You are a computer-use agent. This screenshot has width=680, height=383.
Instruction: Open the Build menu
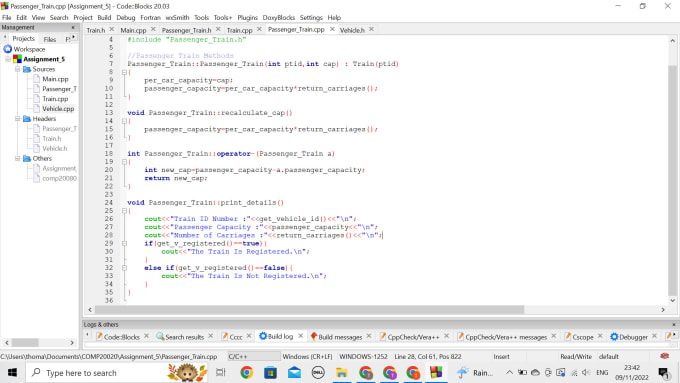[x=104, y=17]
